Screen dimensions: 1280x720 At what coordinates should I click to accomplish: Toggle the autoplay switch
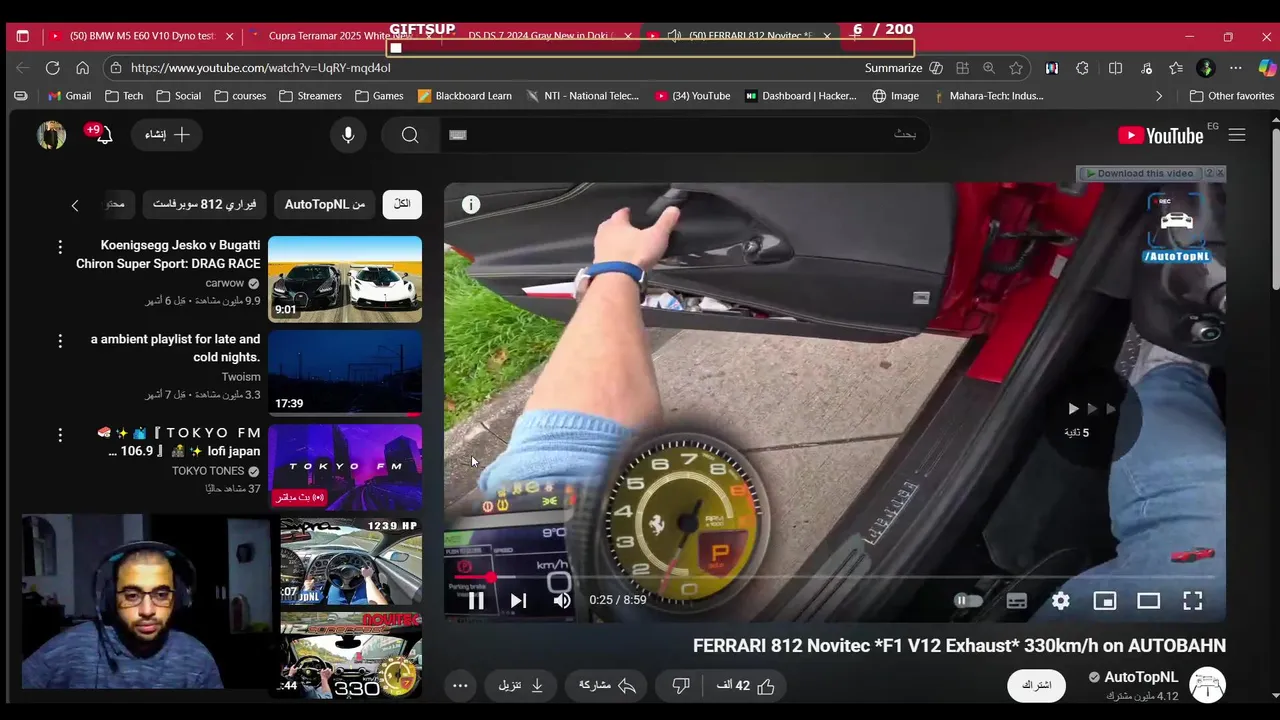[968, 600]
